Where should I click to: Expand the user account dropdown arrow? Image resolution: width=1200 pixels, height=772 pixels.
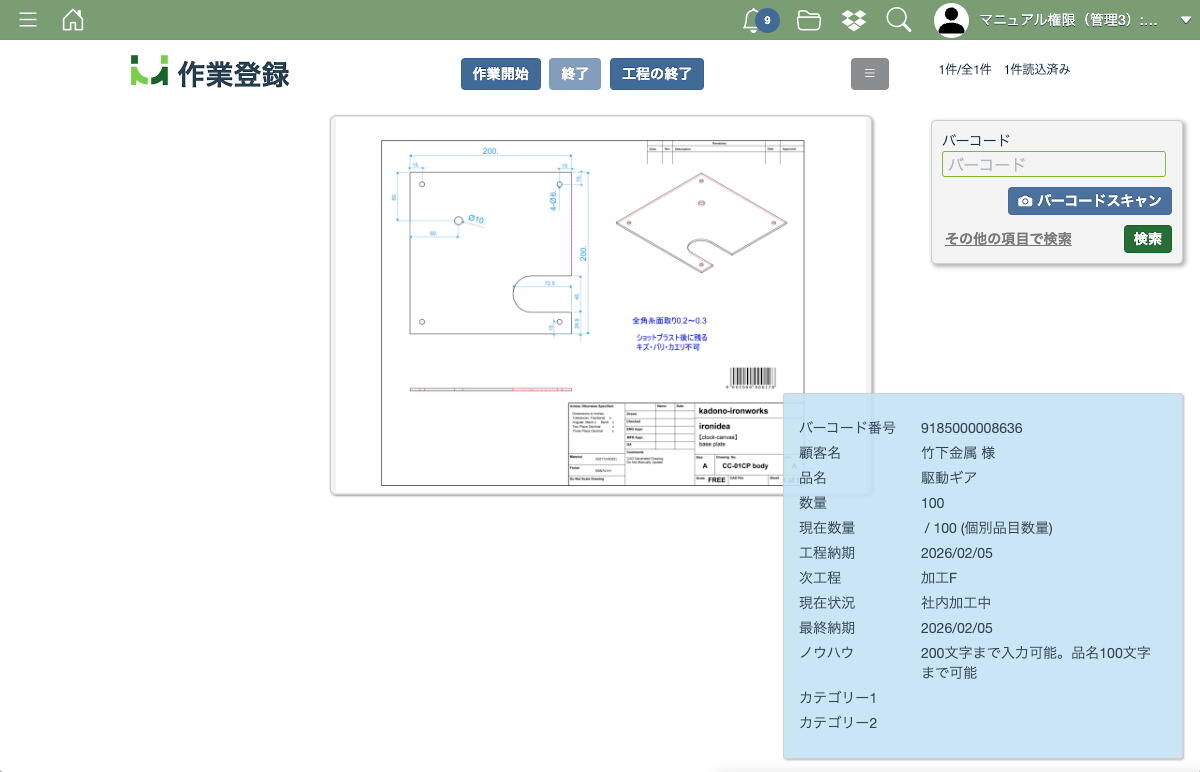[1185, 20]
